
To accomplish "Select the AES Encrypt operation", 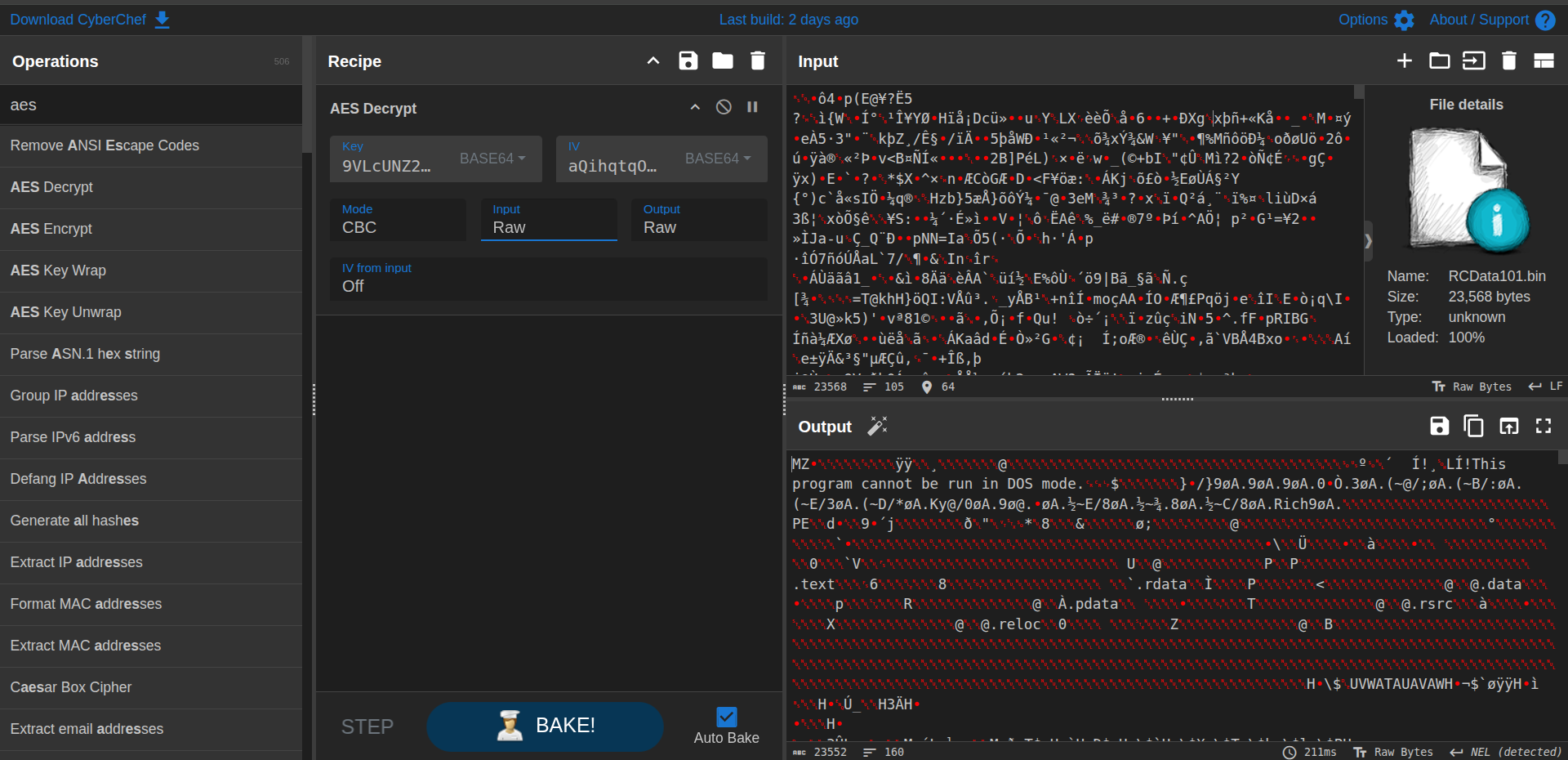I will (x=151, y=229).
